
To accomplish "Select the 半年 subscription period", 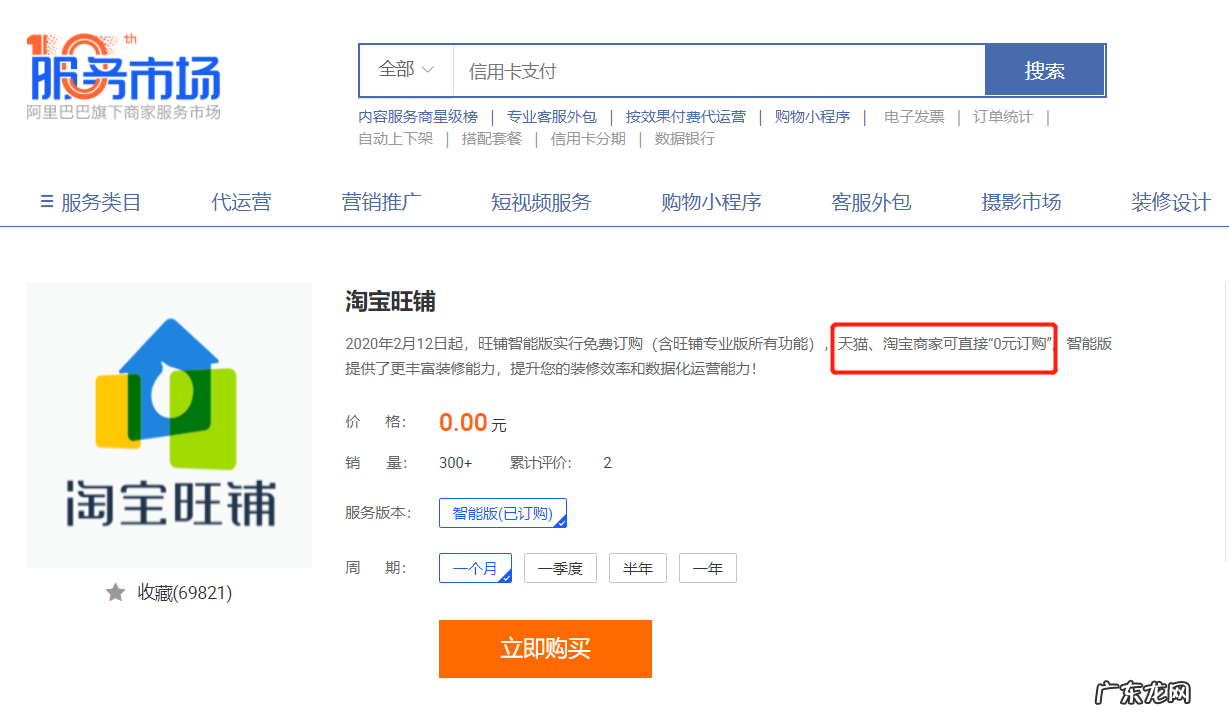I will pos(637,567).
